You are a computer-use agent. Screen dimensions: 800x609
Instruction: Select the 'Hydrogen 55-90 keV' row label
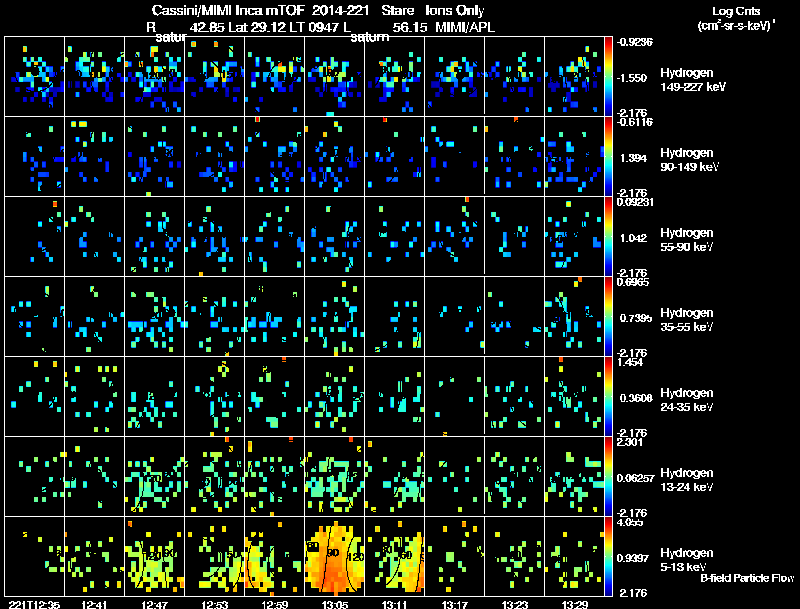pos(687,240)
